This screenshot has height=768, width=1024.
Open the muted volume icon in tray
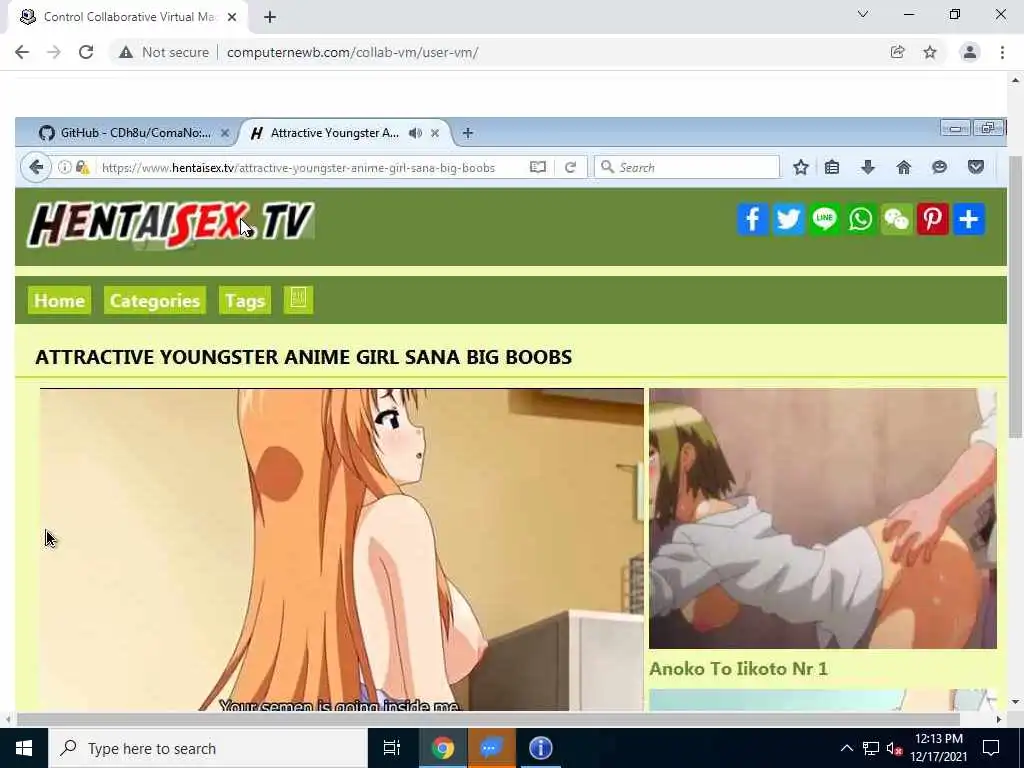894,748
